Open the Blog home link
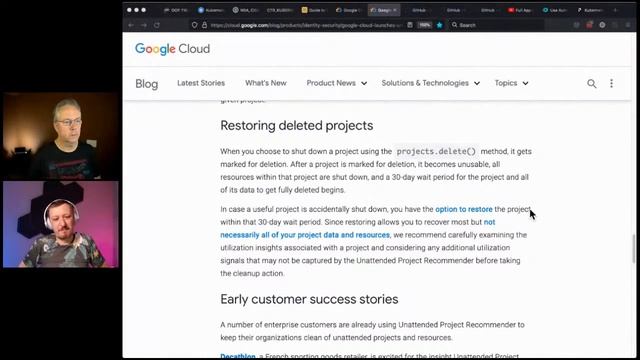 (x=147, y=84)
